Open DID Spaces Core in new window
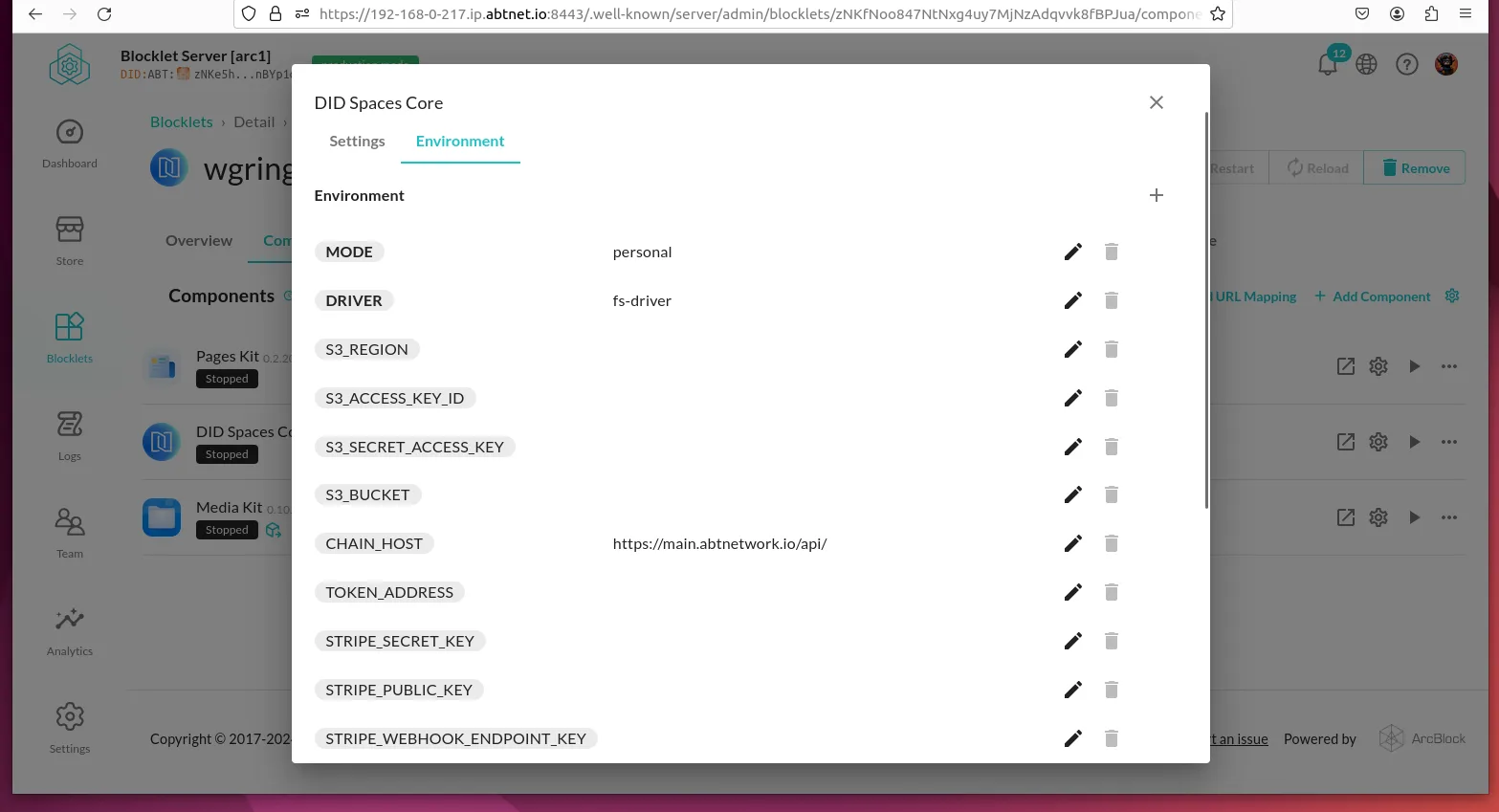The width and height of the screenshot is (1499, 812). tap(1346, 442)
